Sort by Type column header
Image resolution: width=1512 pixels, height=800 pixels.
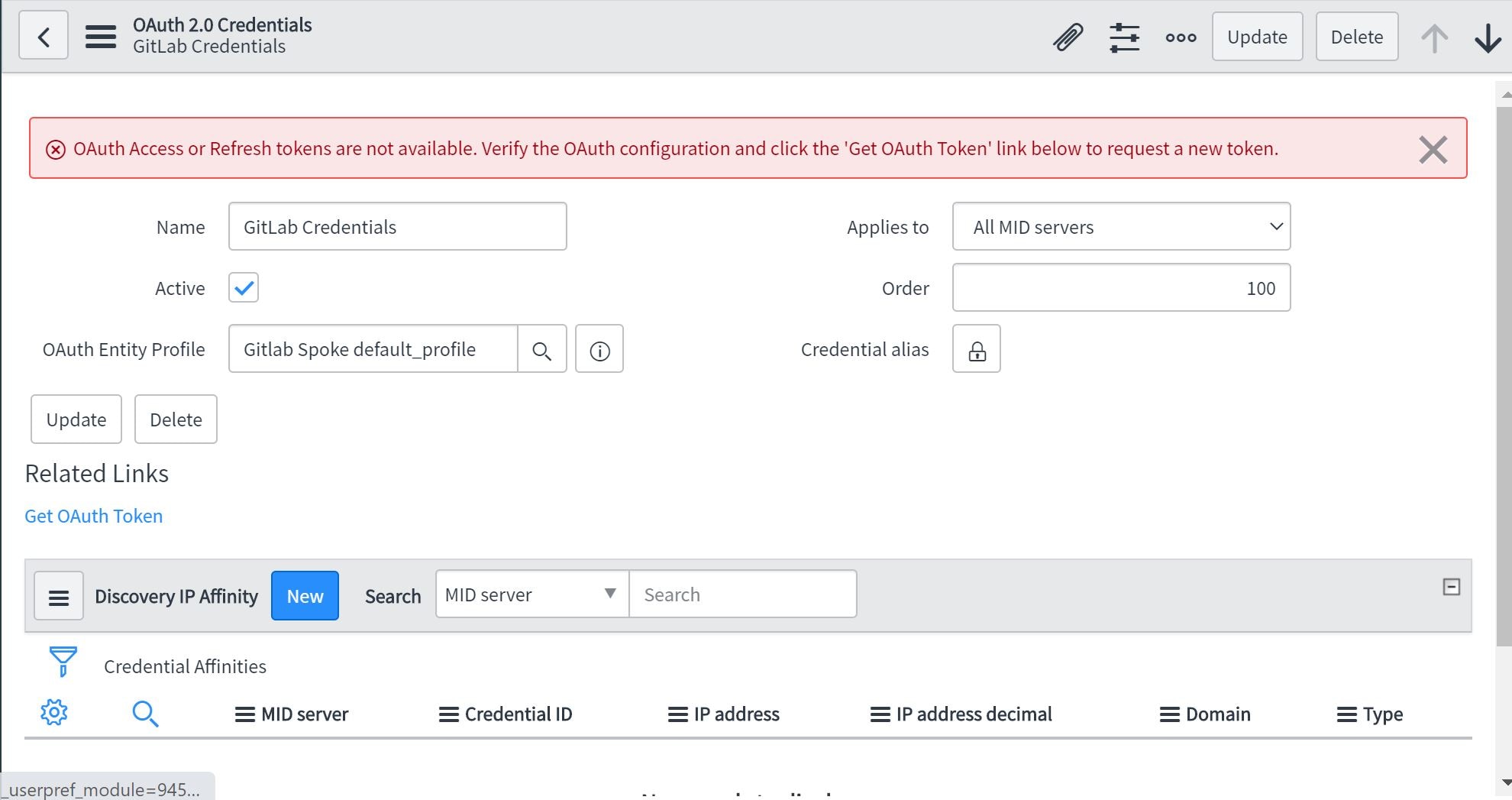pos(1383,714)
